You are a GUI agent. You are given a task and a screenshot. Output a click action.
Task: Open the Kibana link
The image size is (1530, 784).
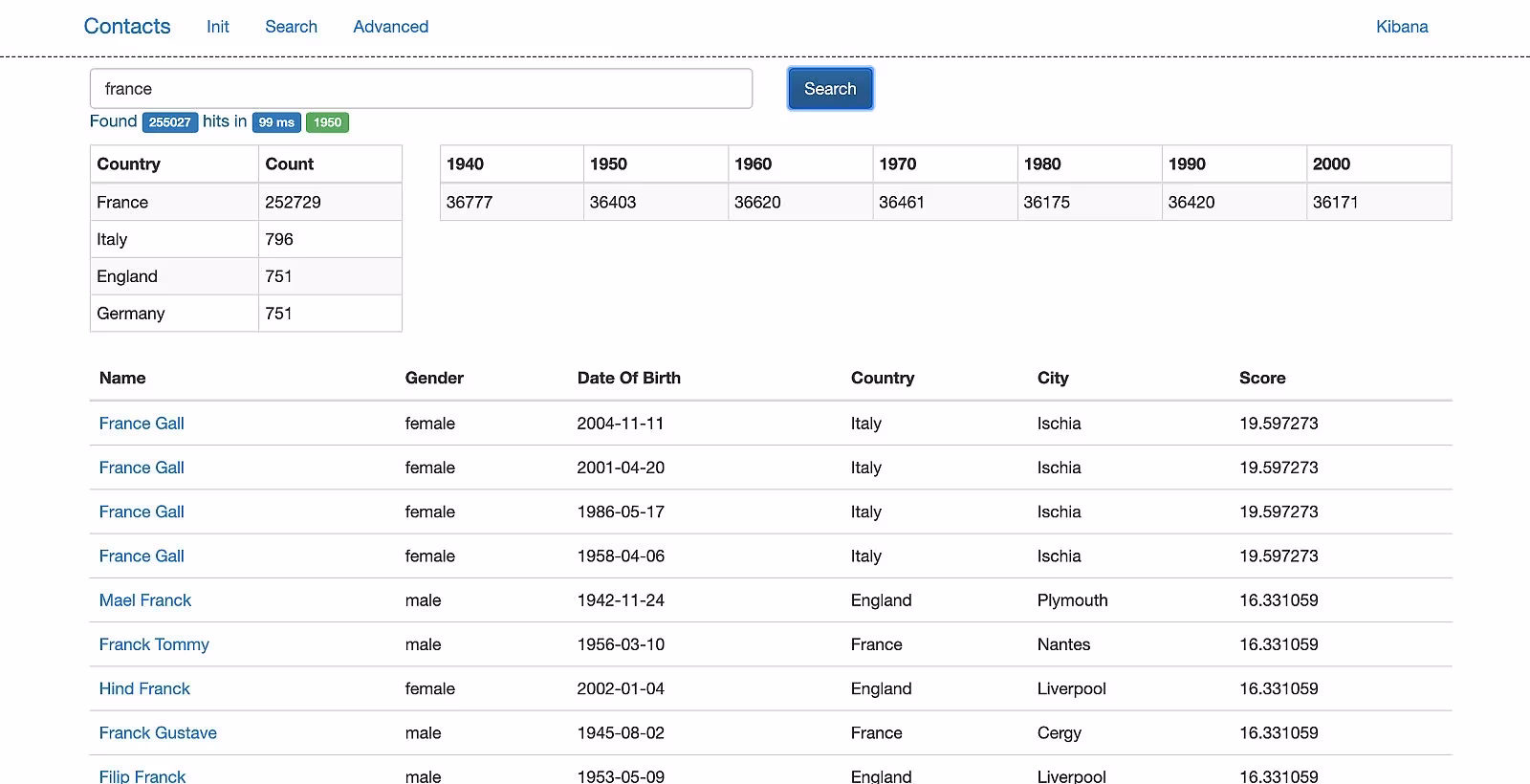coord(1401,27)
